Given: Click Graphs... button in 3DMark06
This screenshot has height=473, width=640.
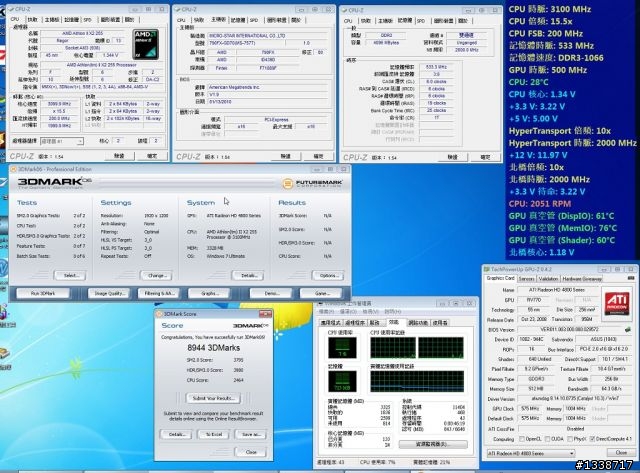Looking at the screenshot, I should pos(210,293).
